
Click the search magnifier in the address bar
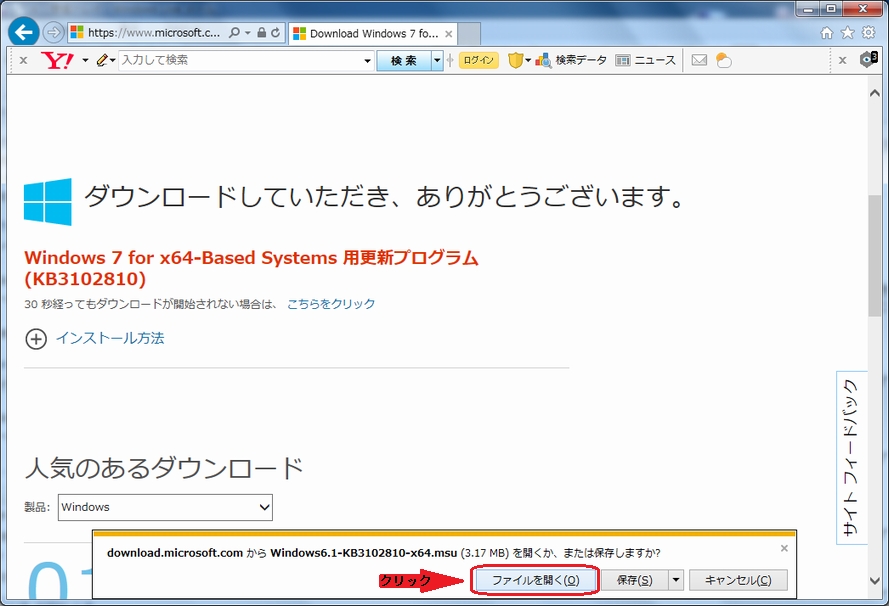[234, 33]
